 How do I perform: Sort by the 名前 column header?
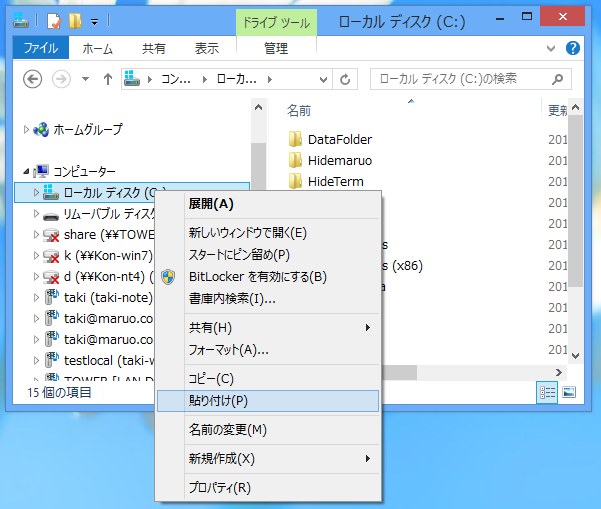click(x=299, y=111)
